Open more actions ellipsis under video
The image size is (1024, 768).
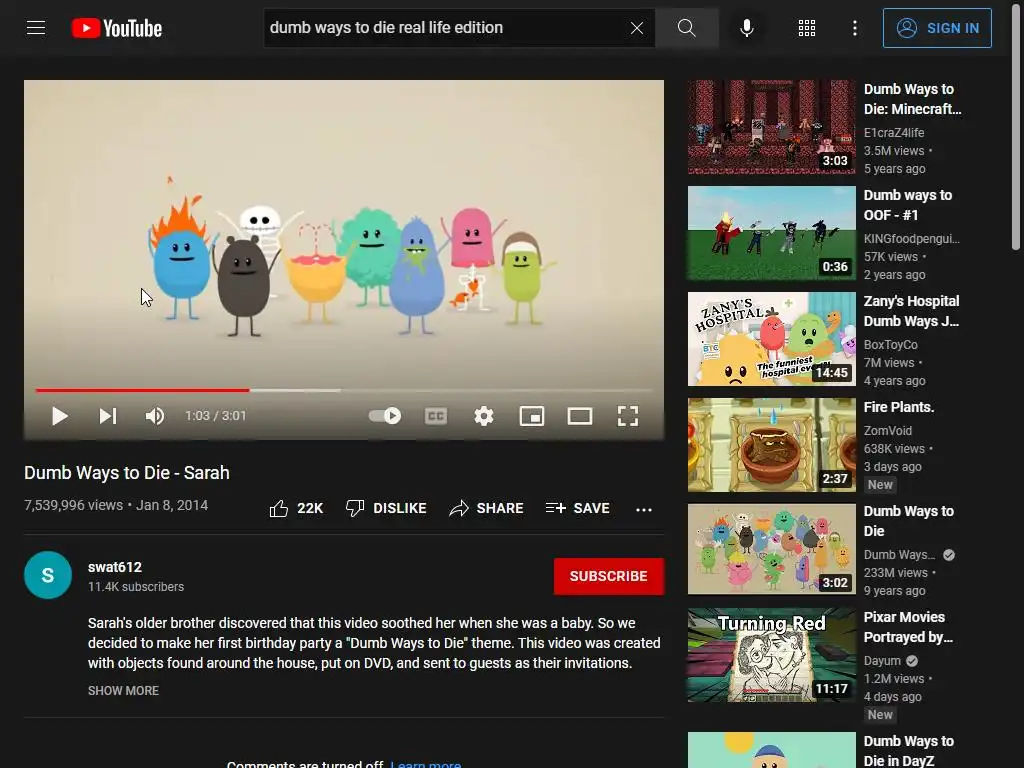[644, 509]
